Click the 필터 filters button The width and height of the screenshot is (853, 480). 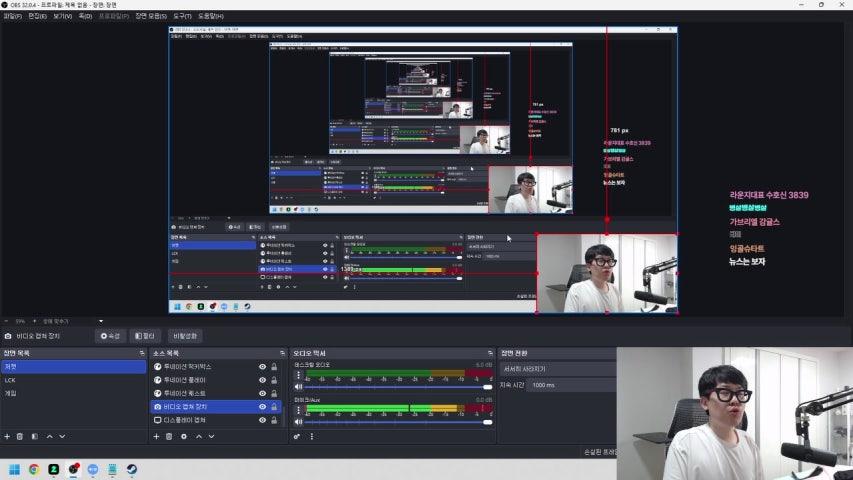(145, 336)
